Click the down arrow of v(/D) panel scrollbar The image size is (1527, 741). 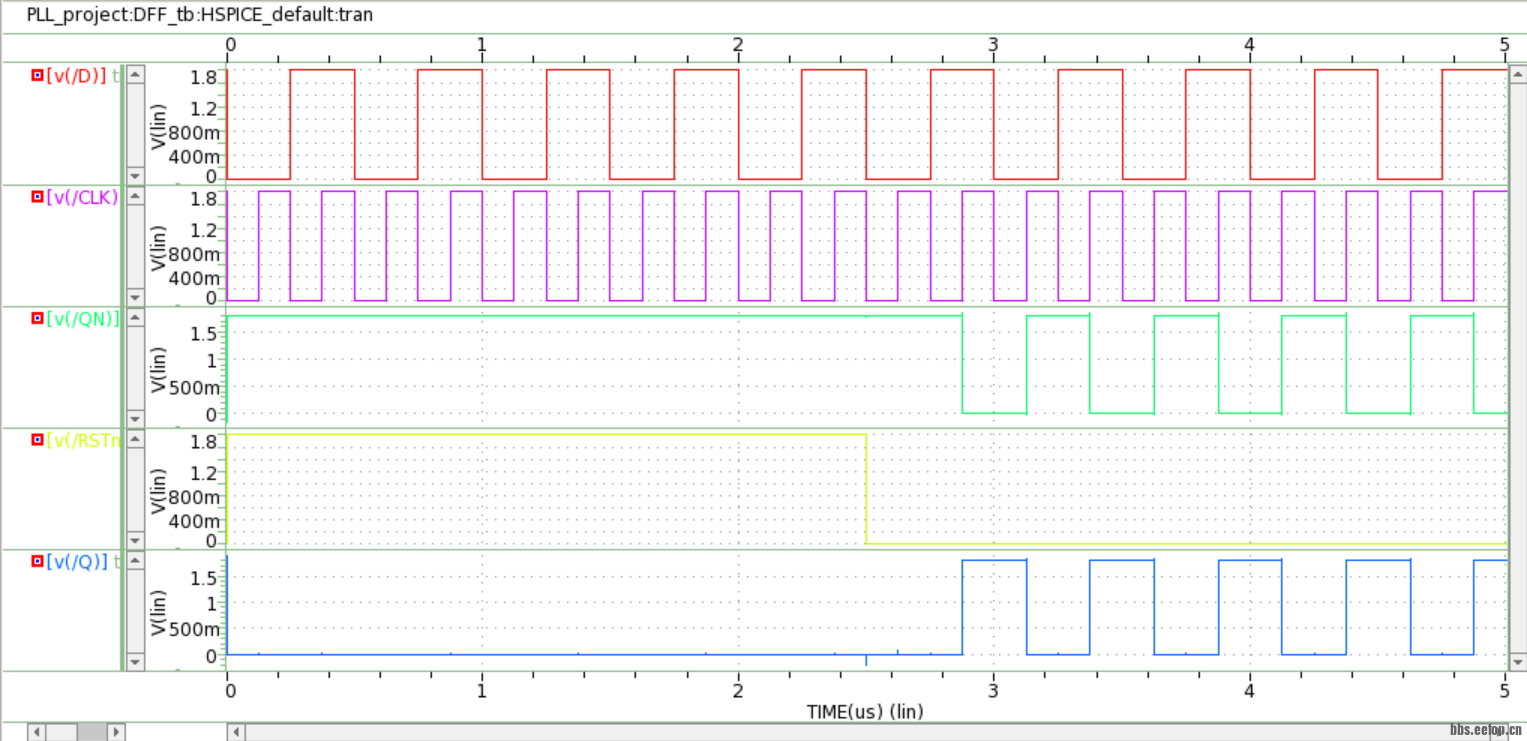coord(135,175)
